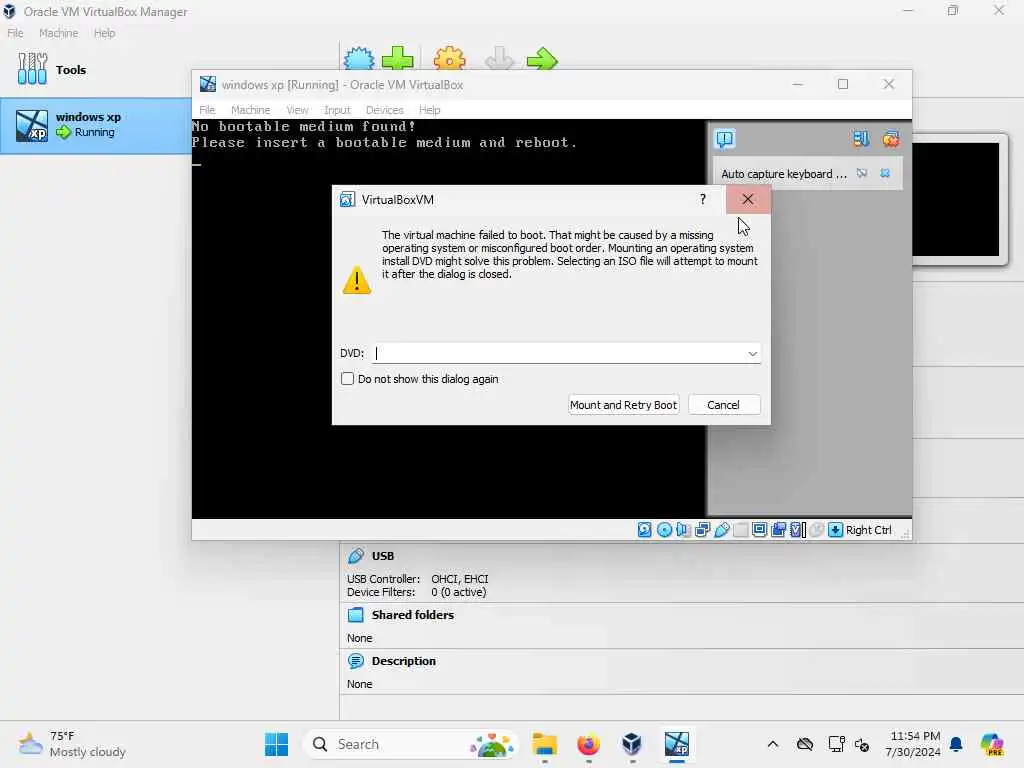Click the USB section icon in details pane
This screenshot has width=1024, height=768.
click(x=356, y=556)
